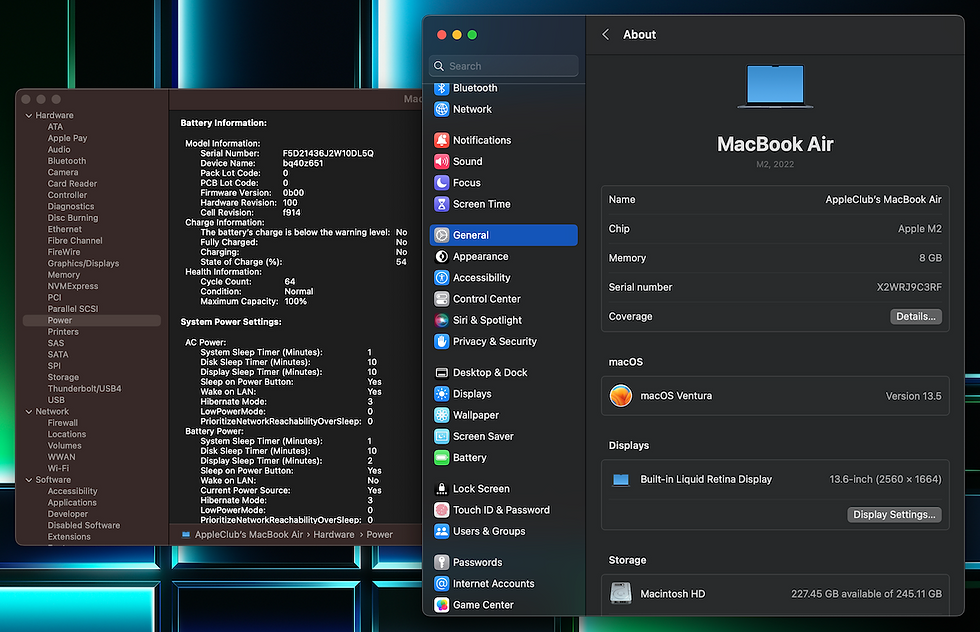Click the 227.45 GB available storage text
The width and height of the screenshot is (980, 632).
point(866,594)
